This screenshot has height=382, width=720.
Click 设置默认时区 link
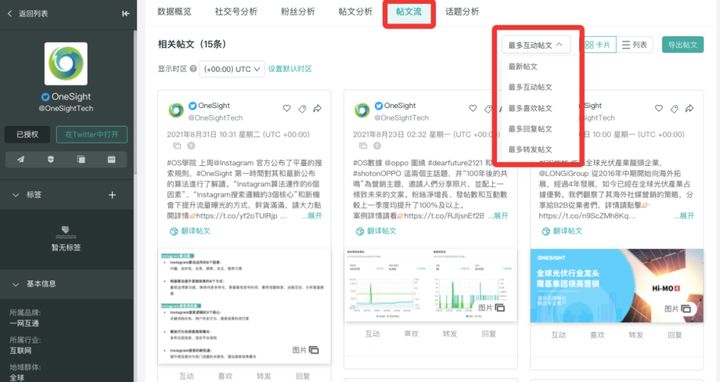290,69
